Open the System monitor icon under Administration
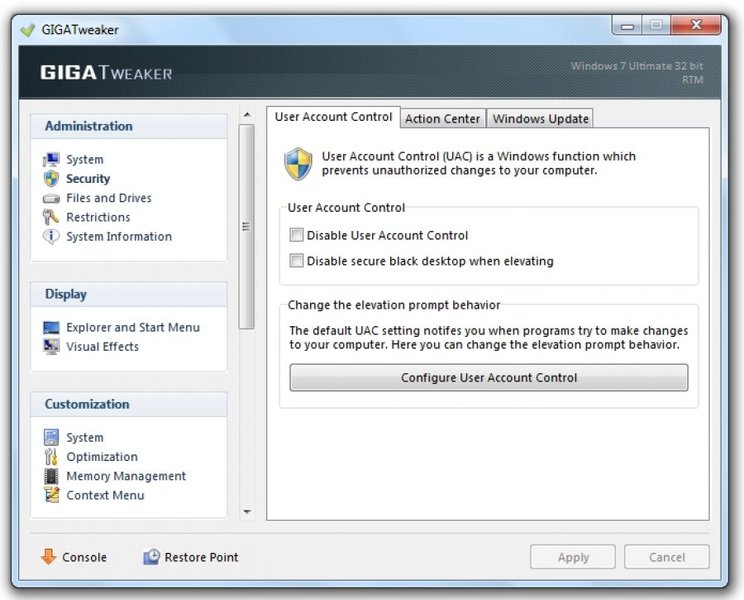 [x=51, y=159]
